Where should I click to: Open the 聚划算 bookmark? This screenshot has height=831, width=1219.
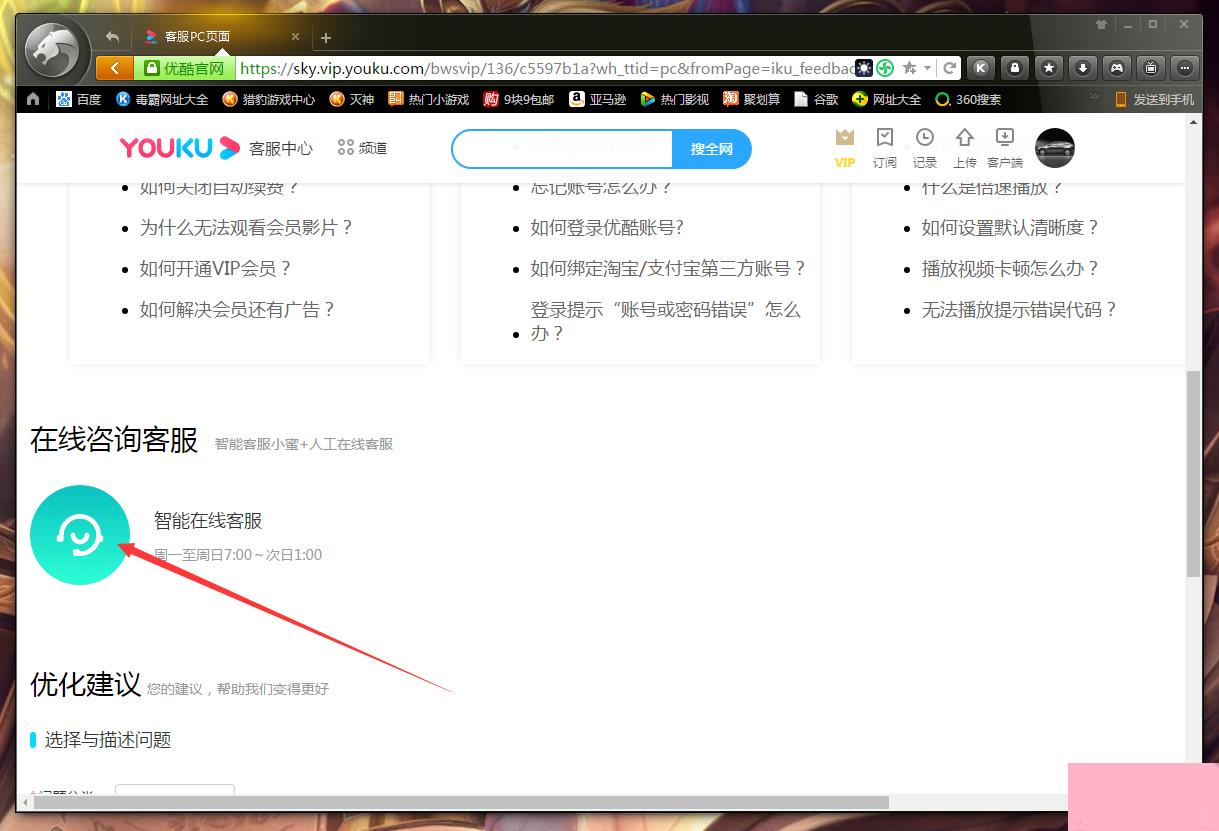752,99
